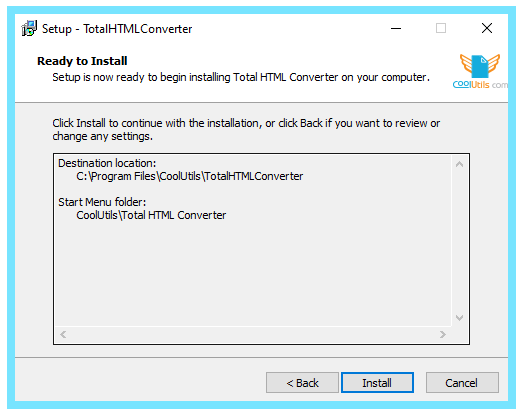Click the memo's scroll right arrow
This screenshot has width=522, height=416.
click(443, 334)
